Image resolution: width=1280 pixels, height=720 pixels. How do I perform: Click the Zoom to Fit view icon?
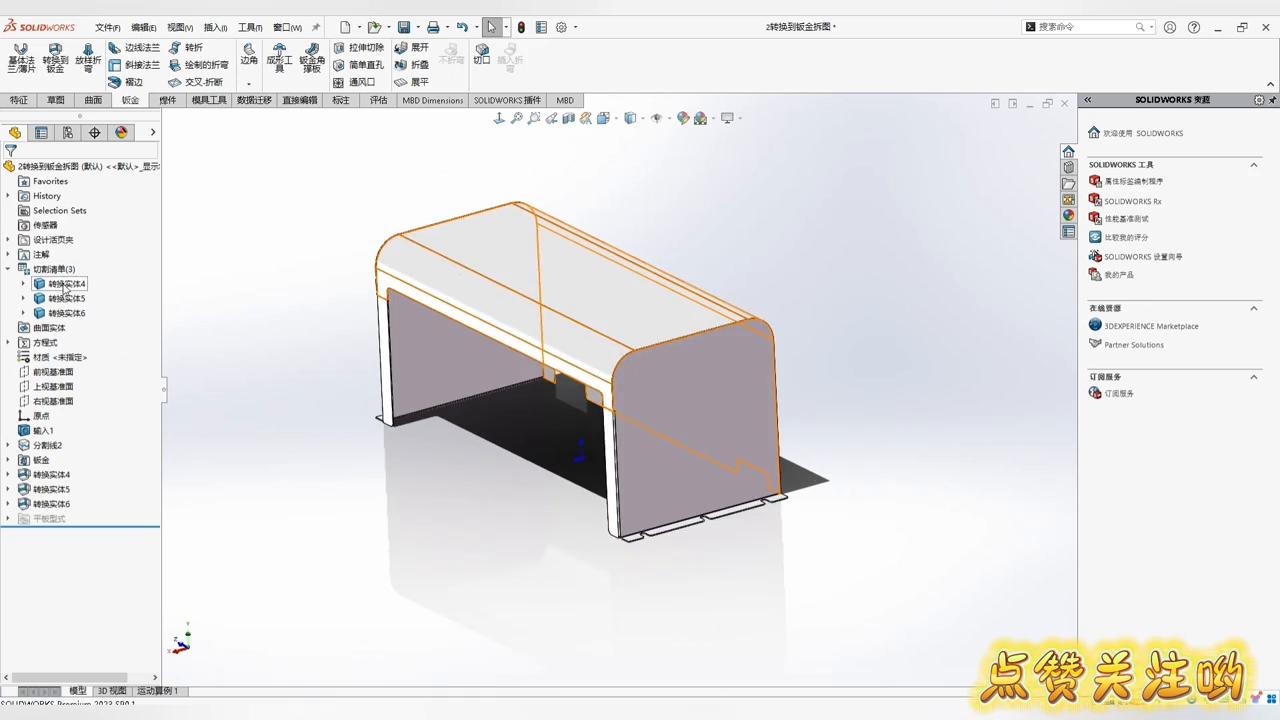517,118
